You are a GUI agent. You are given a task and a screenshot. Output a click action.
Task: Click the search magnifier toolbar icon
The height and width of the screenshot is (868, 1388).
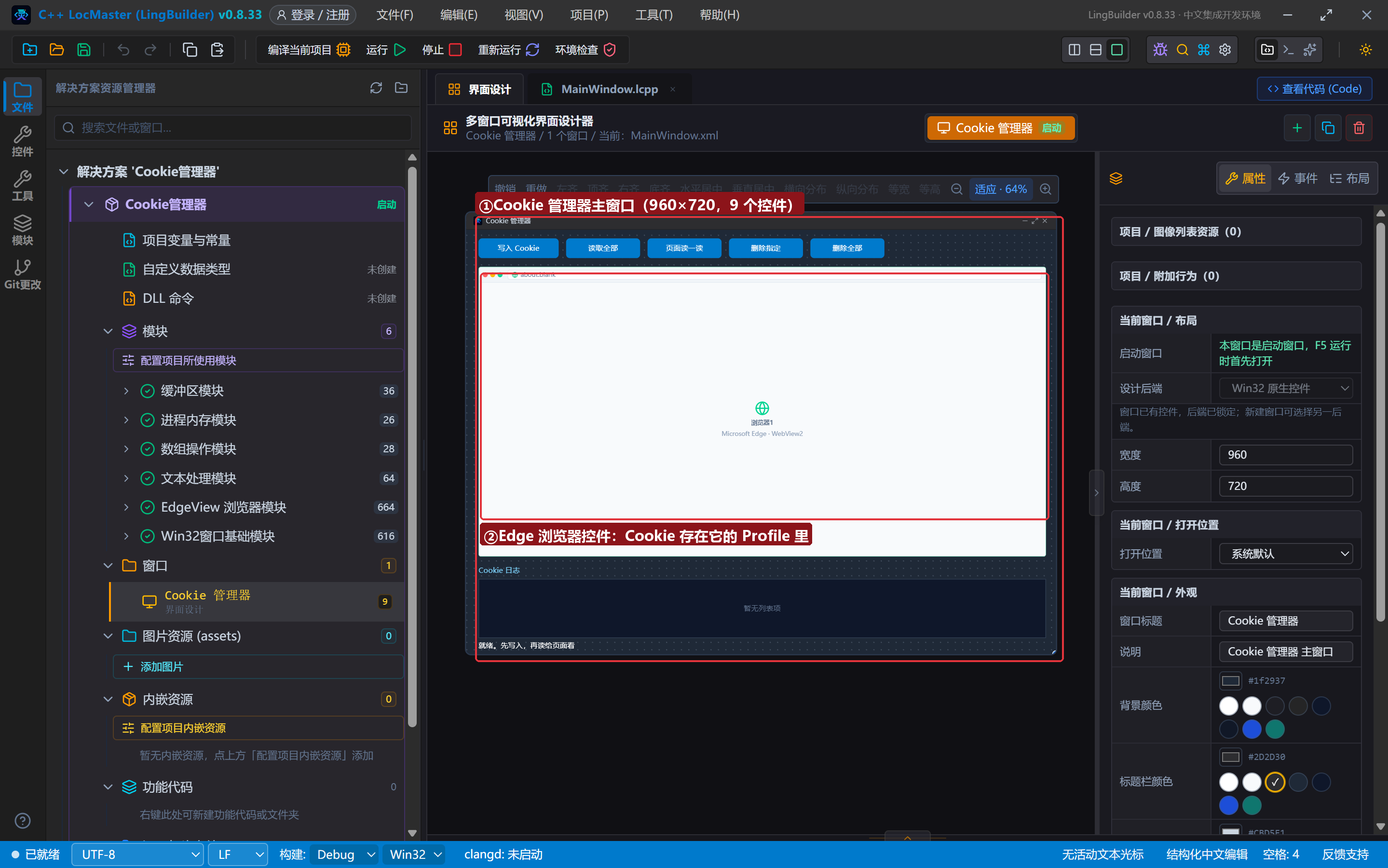[x=1182, y=50]
